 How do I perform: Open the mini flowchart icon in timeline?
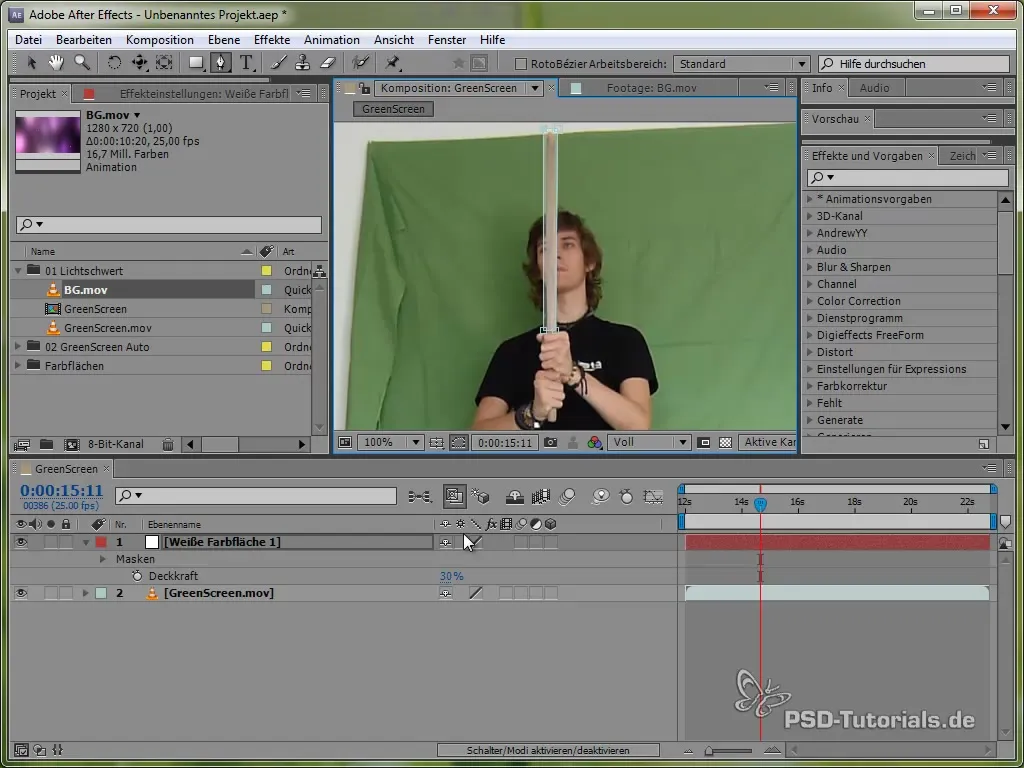pyautogui.click(x=420, y=497)
